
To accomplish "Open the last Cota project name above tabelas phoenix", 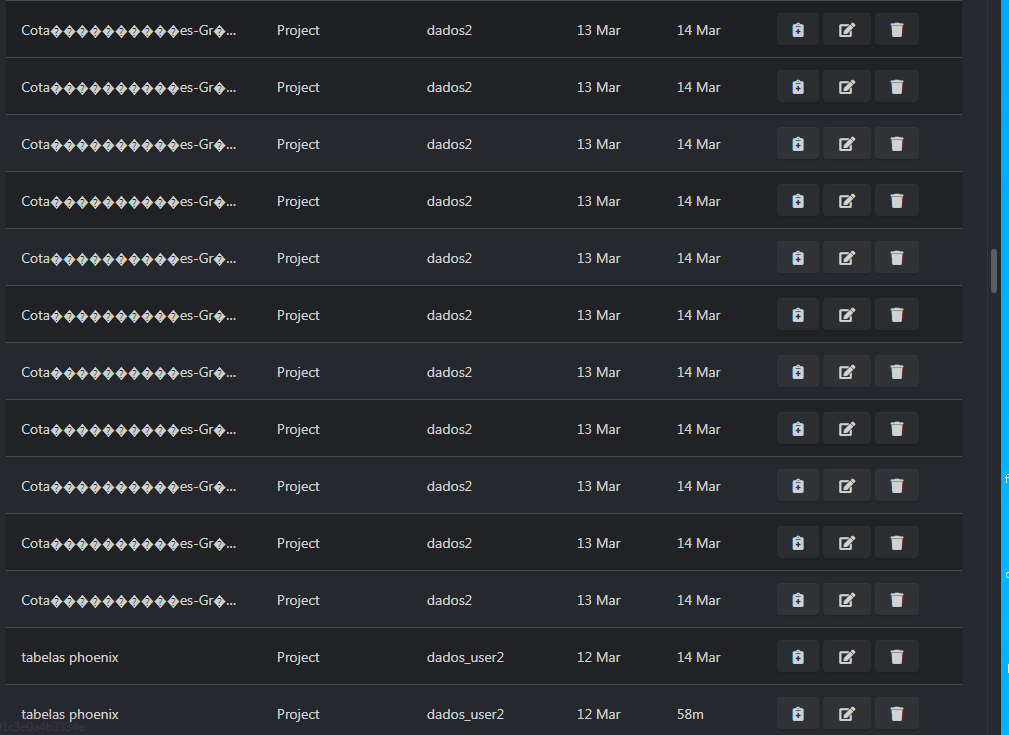I will (x=128, y=600).
